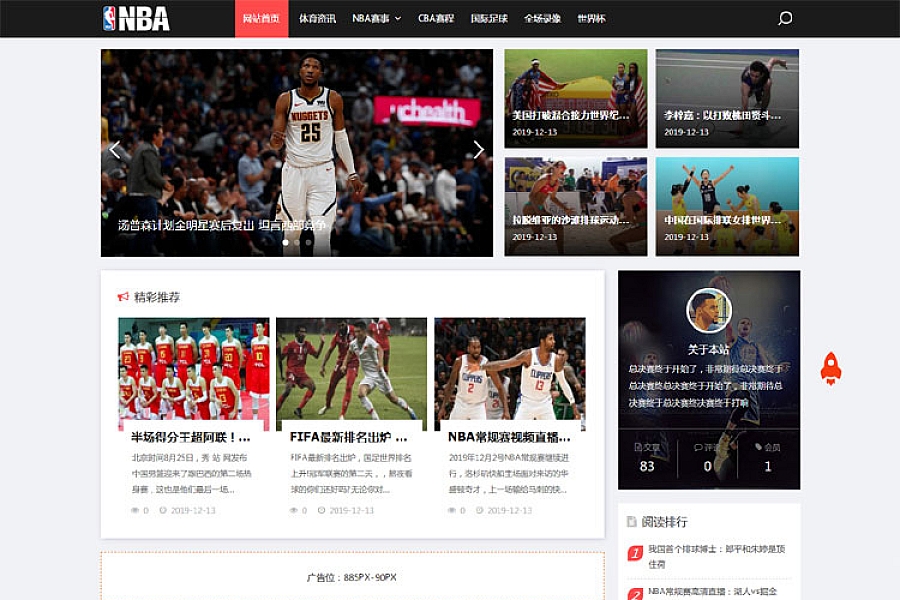Click the Clippers players article thumbnail

click(509, 374)
